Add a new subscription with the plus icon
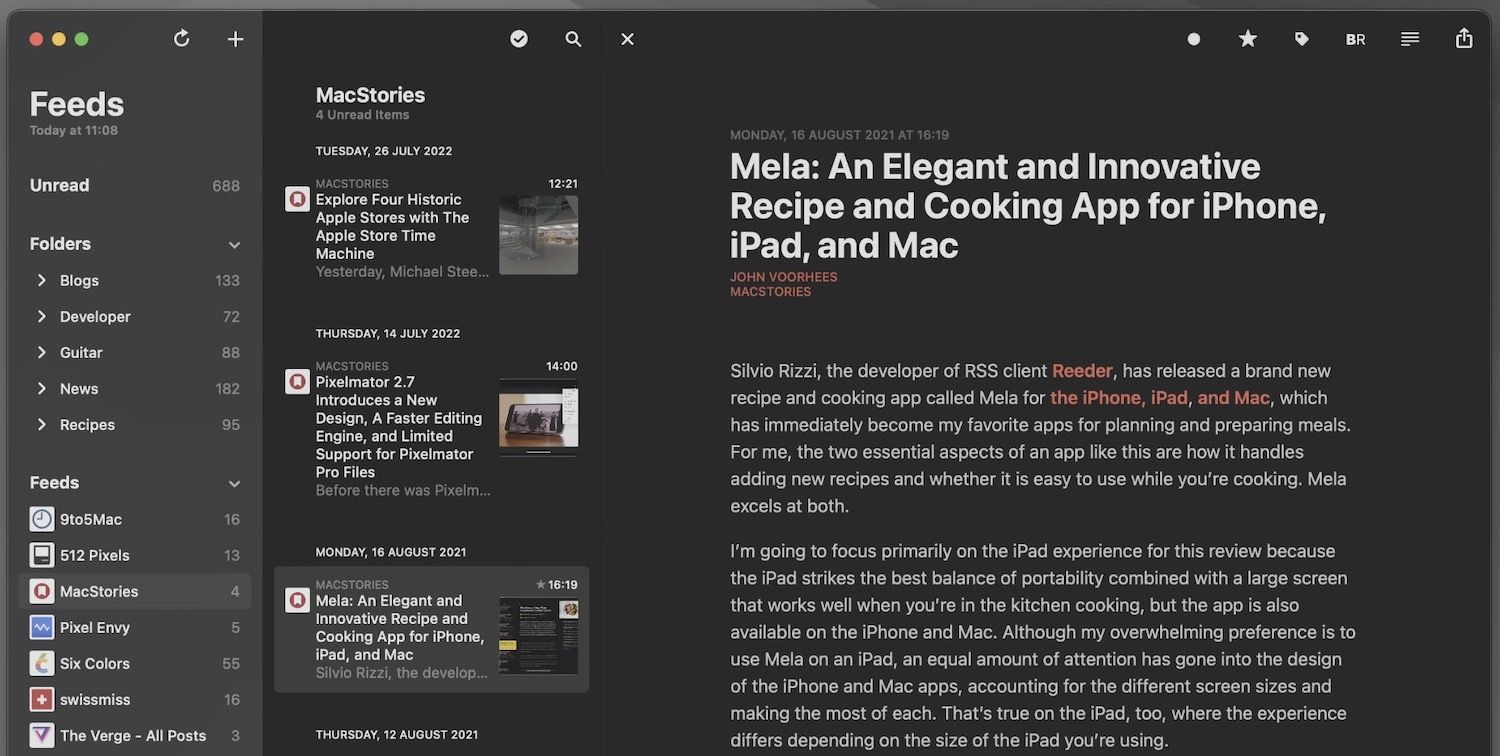The image size is (1500, 756). point(235,39)
